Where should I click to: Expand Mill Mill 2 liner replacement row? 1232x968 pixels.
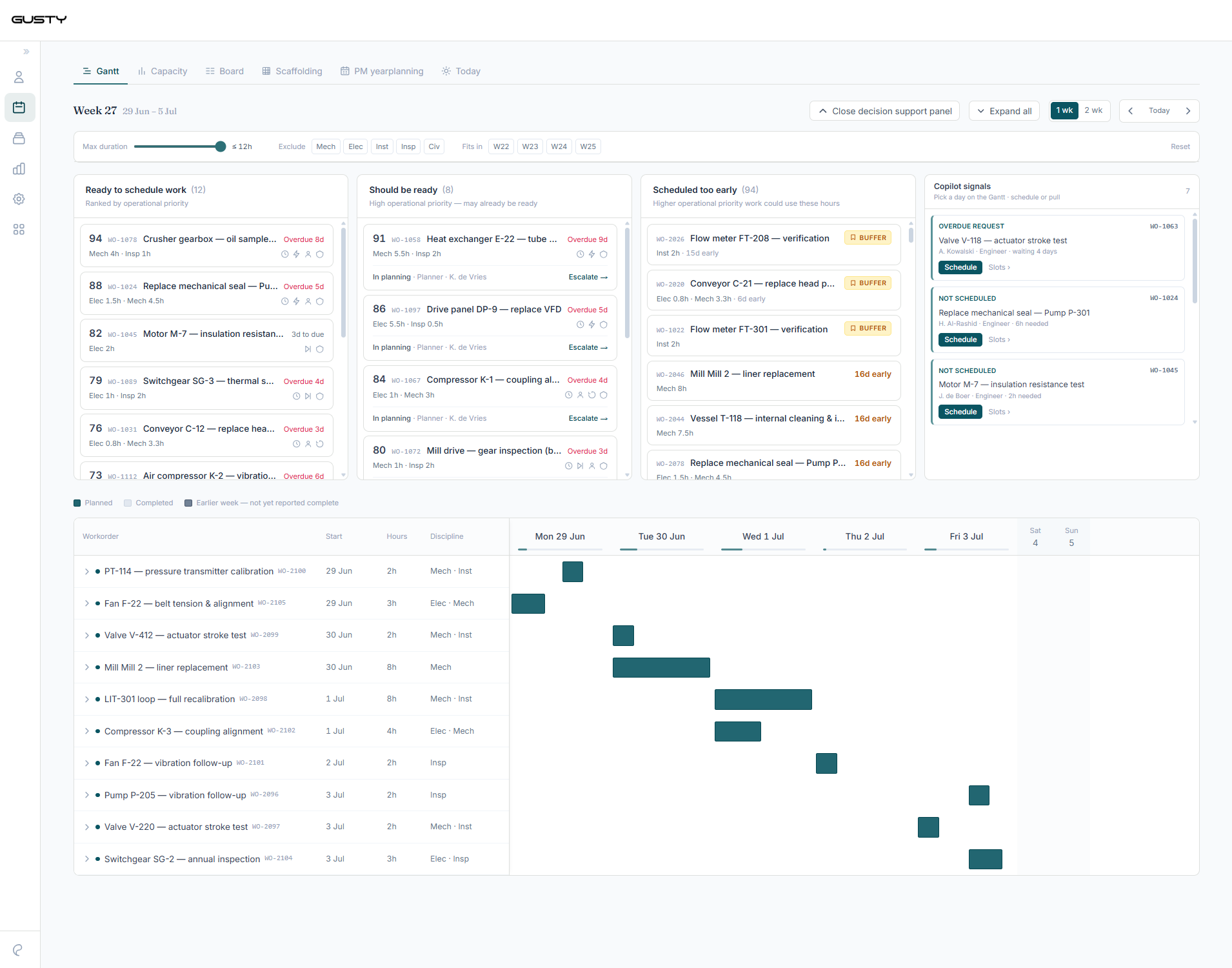click(87, 667)
